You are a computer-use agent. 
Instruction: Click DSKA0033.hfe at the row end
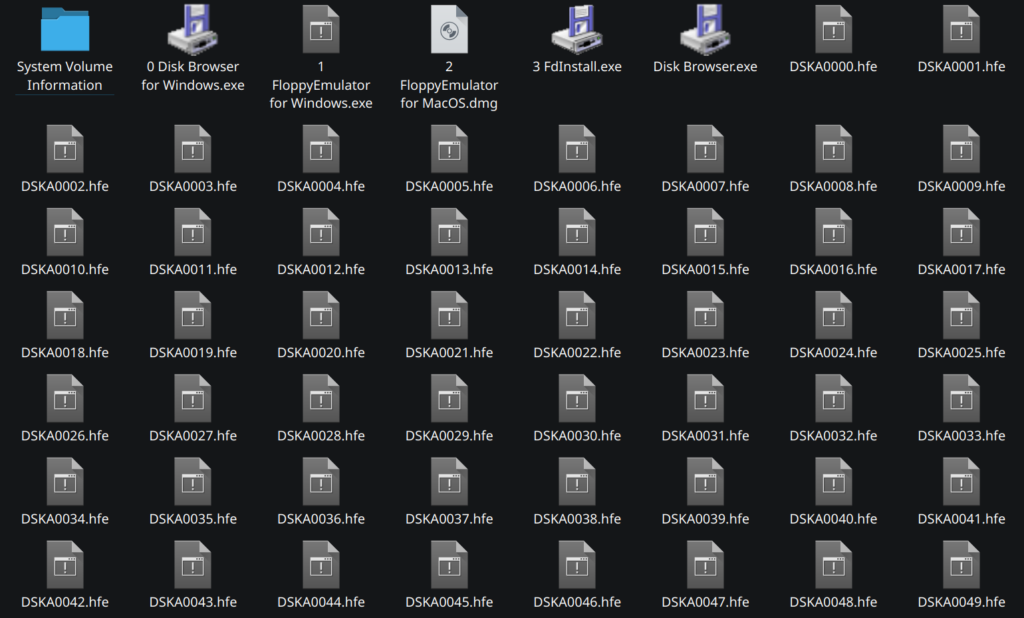point(960,398)
